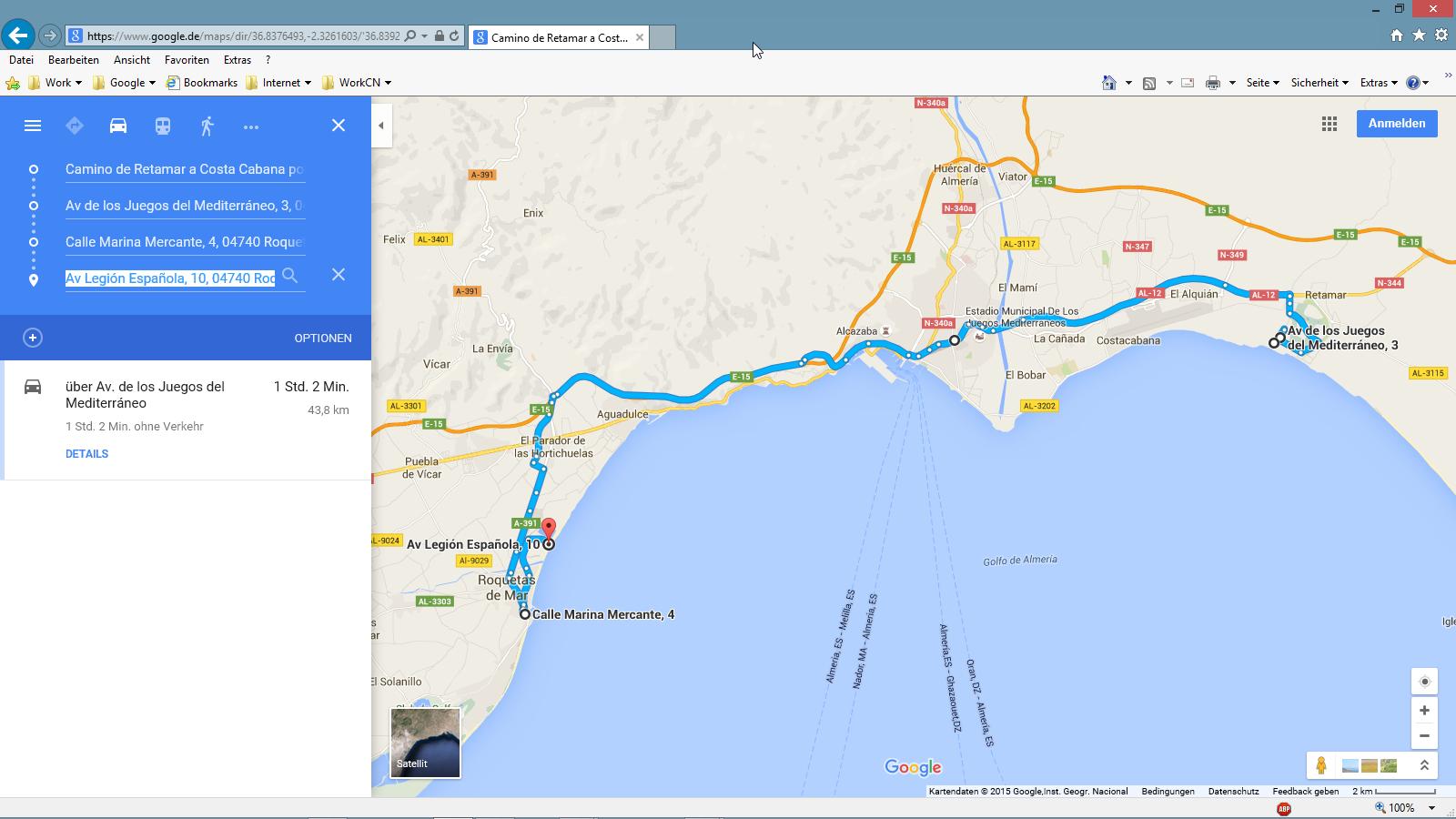
Task: Remove the Av Legión Española destination
Action: coord(339,275)
